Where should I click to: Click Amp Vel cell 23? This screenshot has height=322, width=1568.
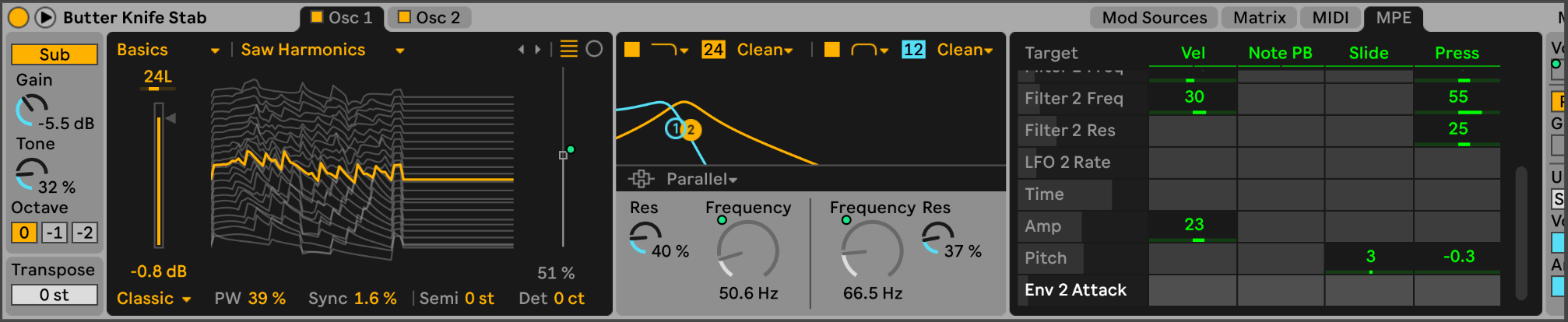(1193, 226)
